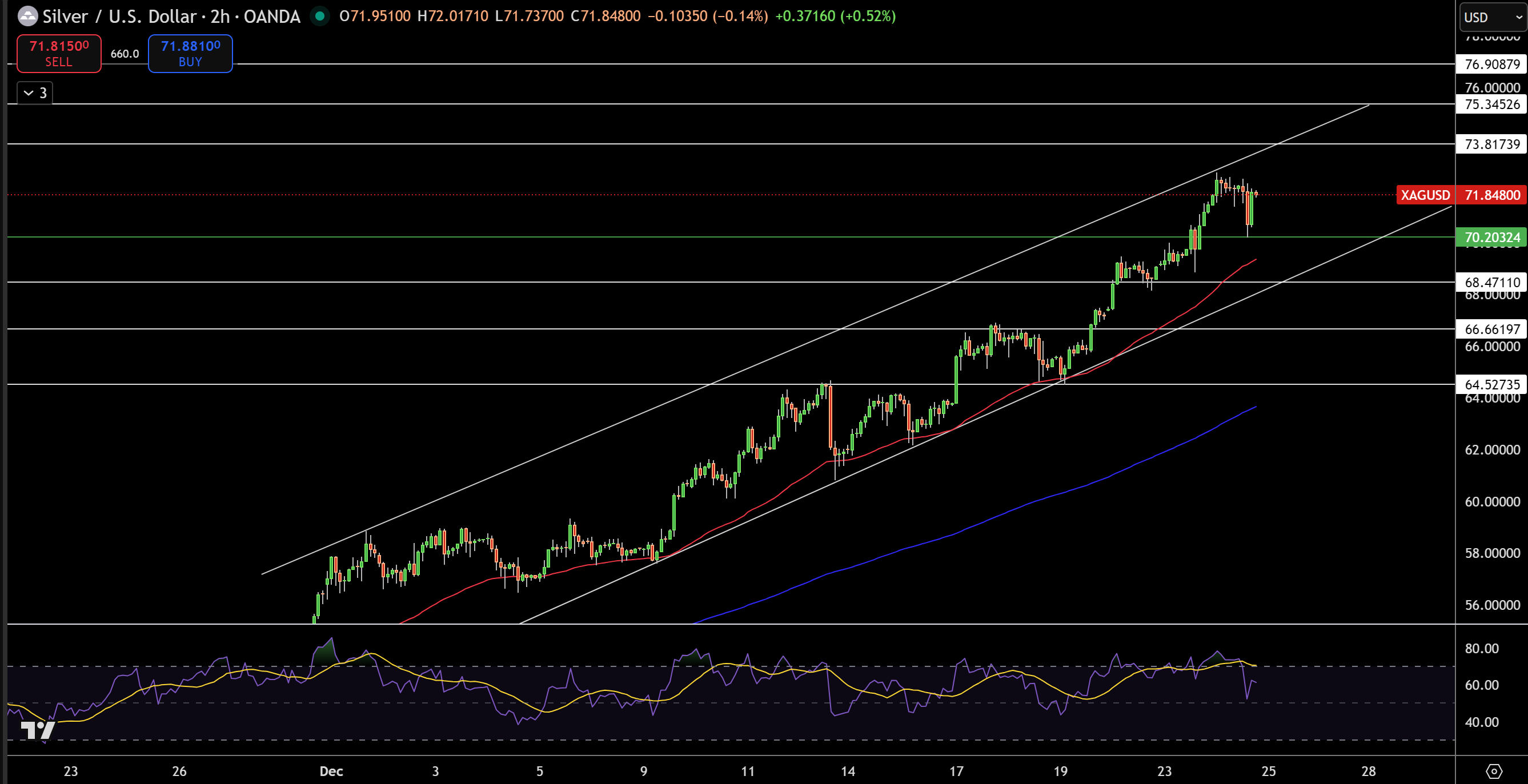Open chart settings gear icon
The height and width of the screenshot is (784, 1528).
1494,771
